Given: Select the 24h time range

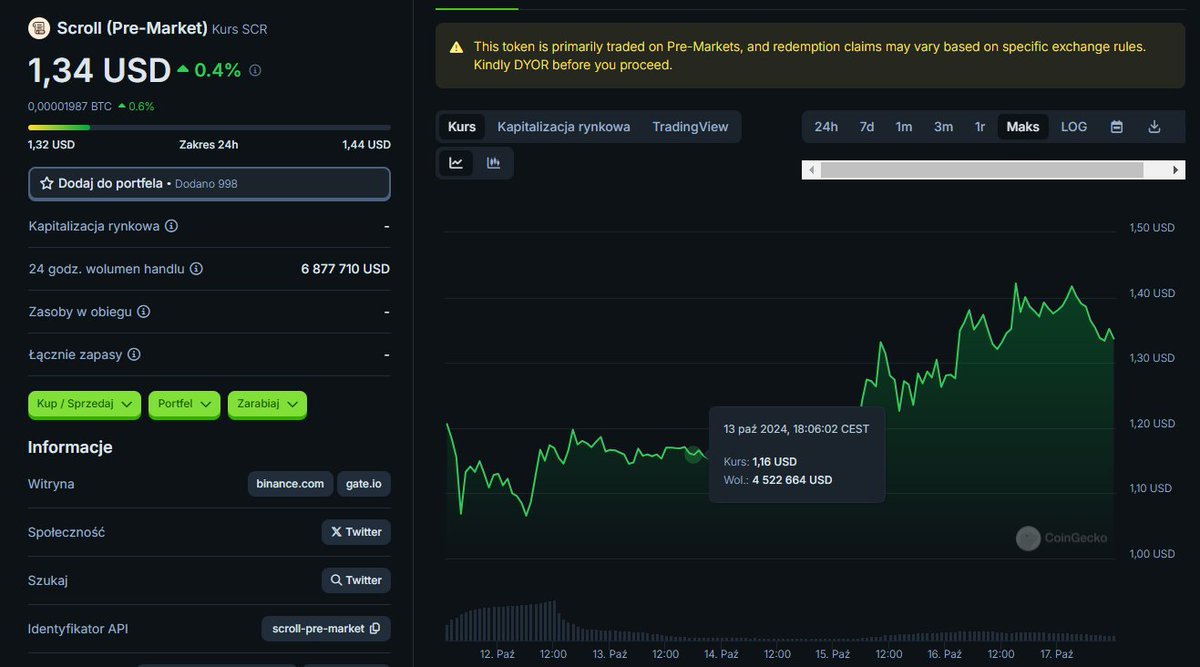Looking at the screenshot, I should [826, 127].
